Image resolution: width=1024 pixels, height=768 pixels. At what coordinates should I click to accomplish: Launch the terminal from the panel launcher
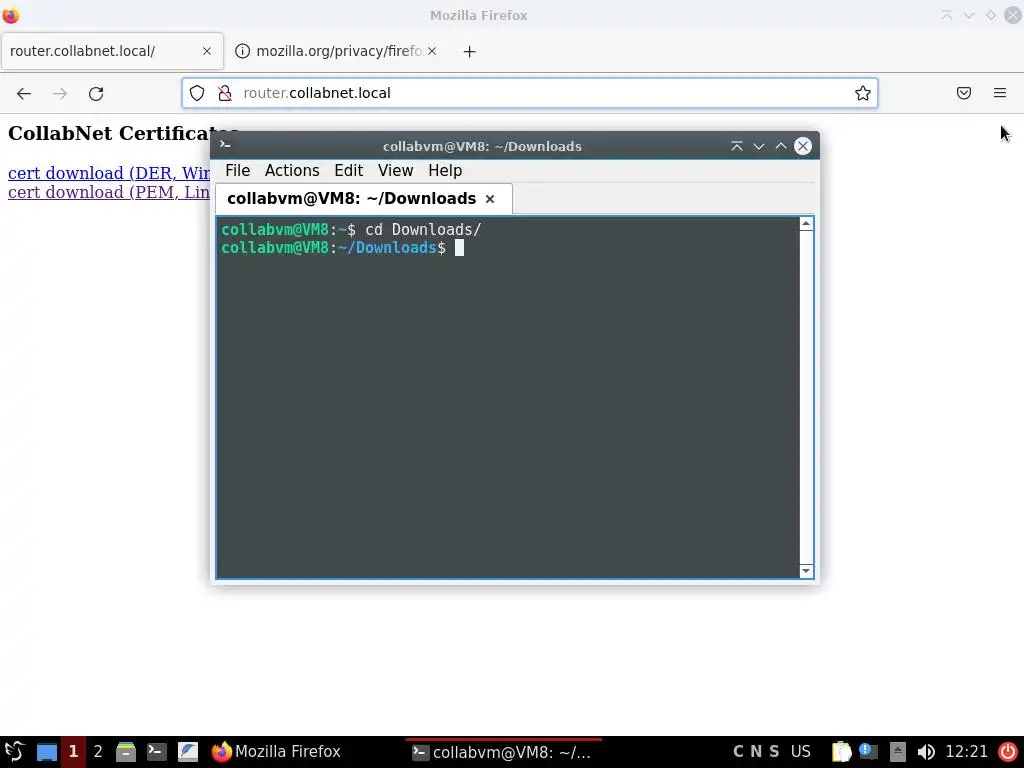click(x=157, y=752)
